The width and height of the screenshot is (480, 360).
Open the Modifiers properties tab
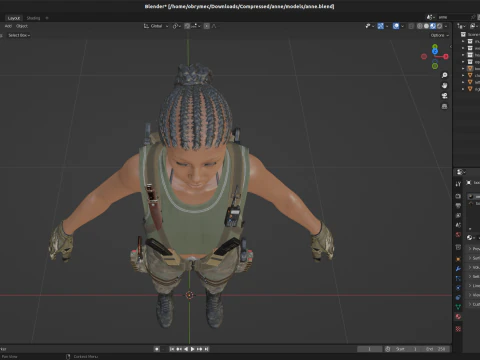coord(458,269)
